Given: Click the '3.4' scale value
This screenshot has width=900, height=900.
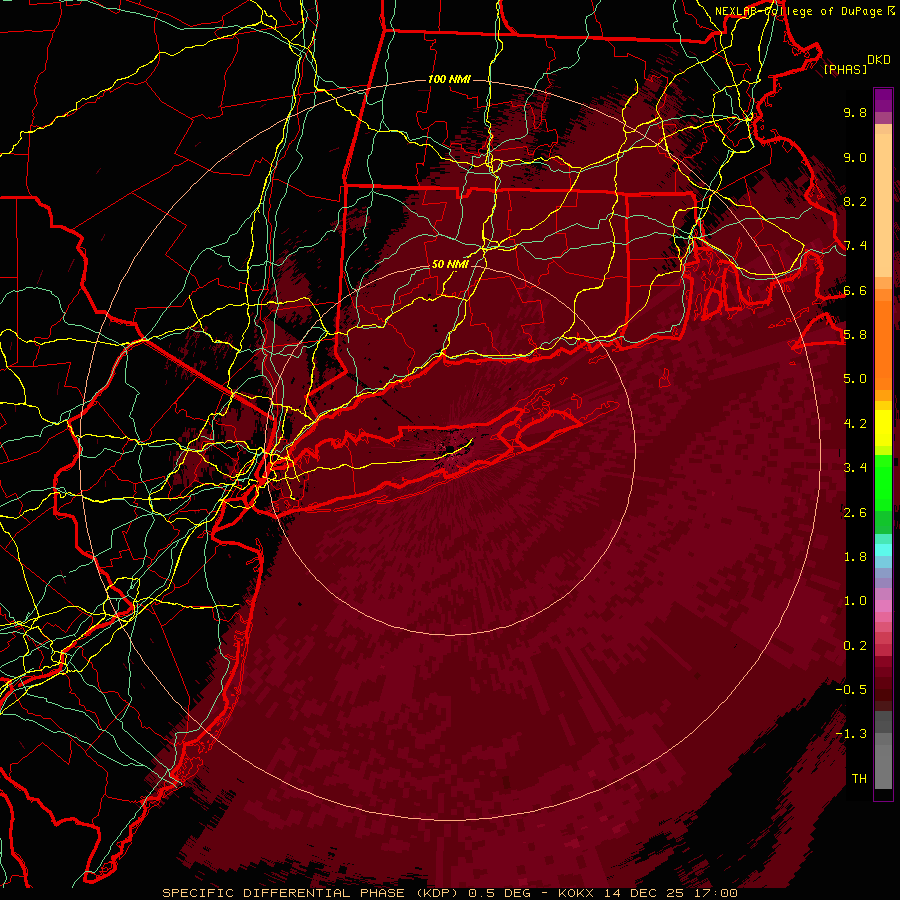Looking at the screenshot, I should tap(855, 468).
